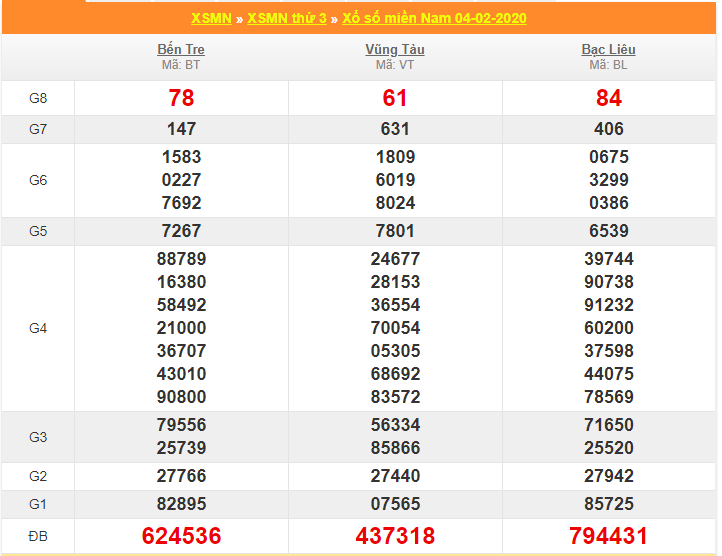
Task: Select Bến Tre special prize 624536
Action: (x=181, y=536)
